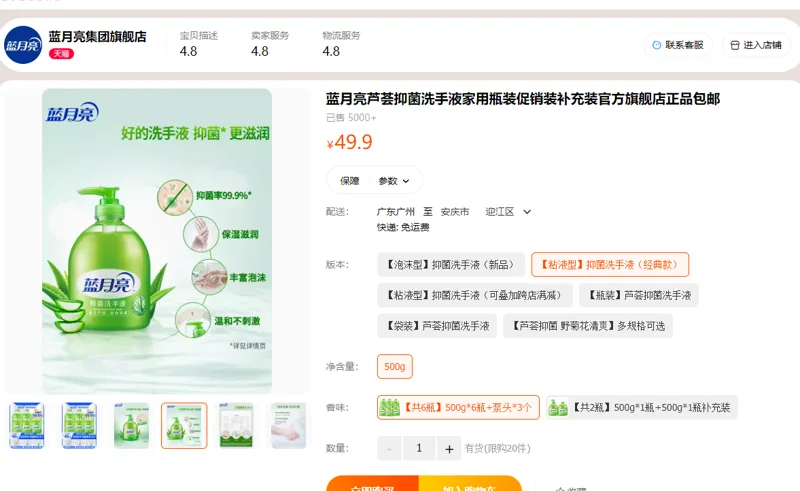Open 蓝月亮集团旗舰店 store name link

point(97,37)
